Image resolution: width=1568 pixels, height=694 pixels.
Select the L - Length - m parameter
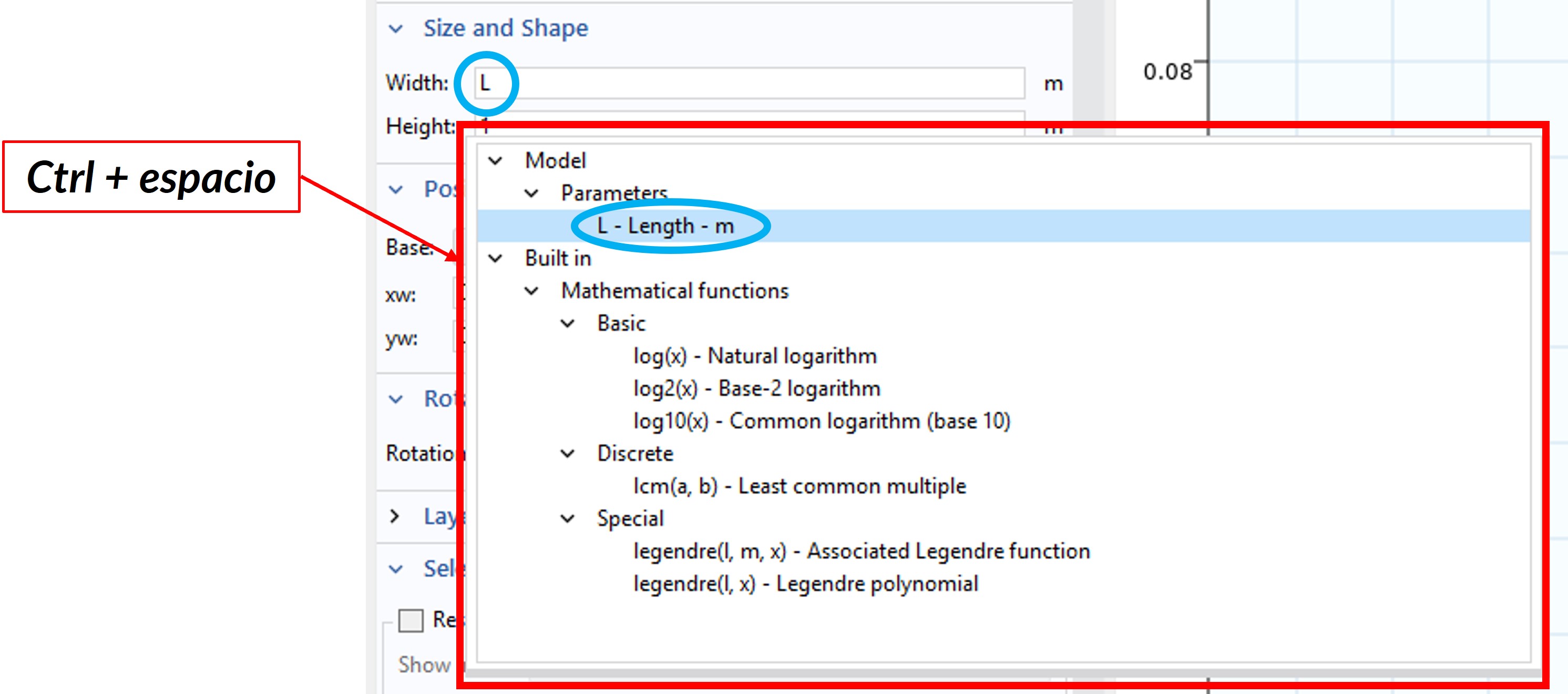tap(665, 226)
